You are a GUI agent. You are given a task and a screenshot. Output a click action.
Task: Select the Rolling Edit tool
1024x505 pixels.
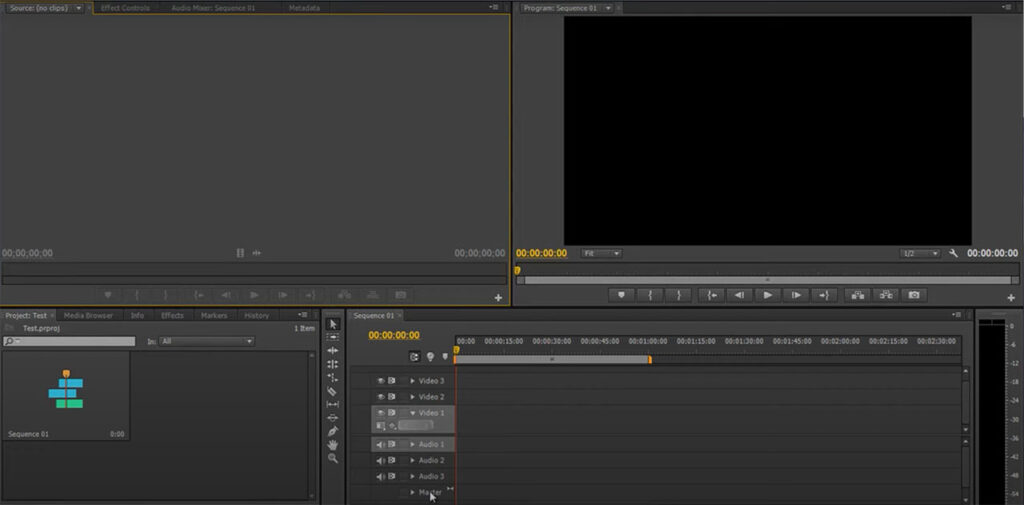(333, 365)
